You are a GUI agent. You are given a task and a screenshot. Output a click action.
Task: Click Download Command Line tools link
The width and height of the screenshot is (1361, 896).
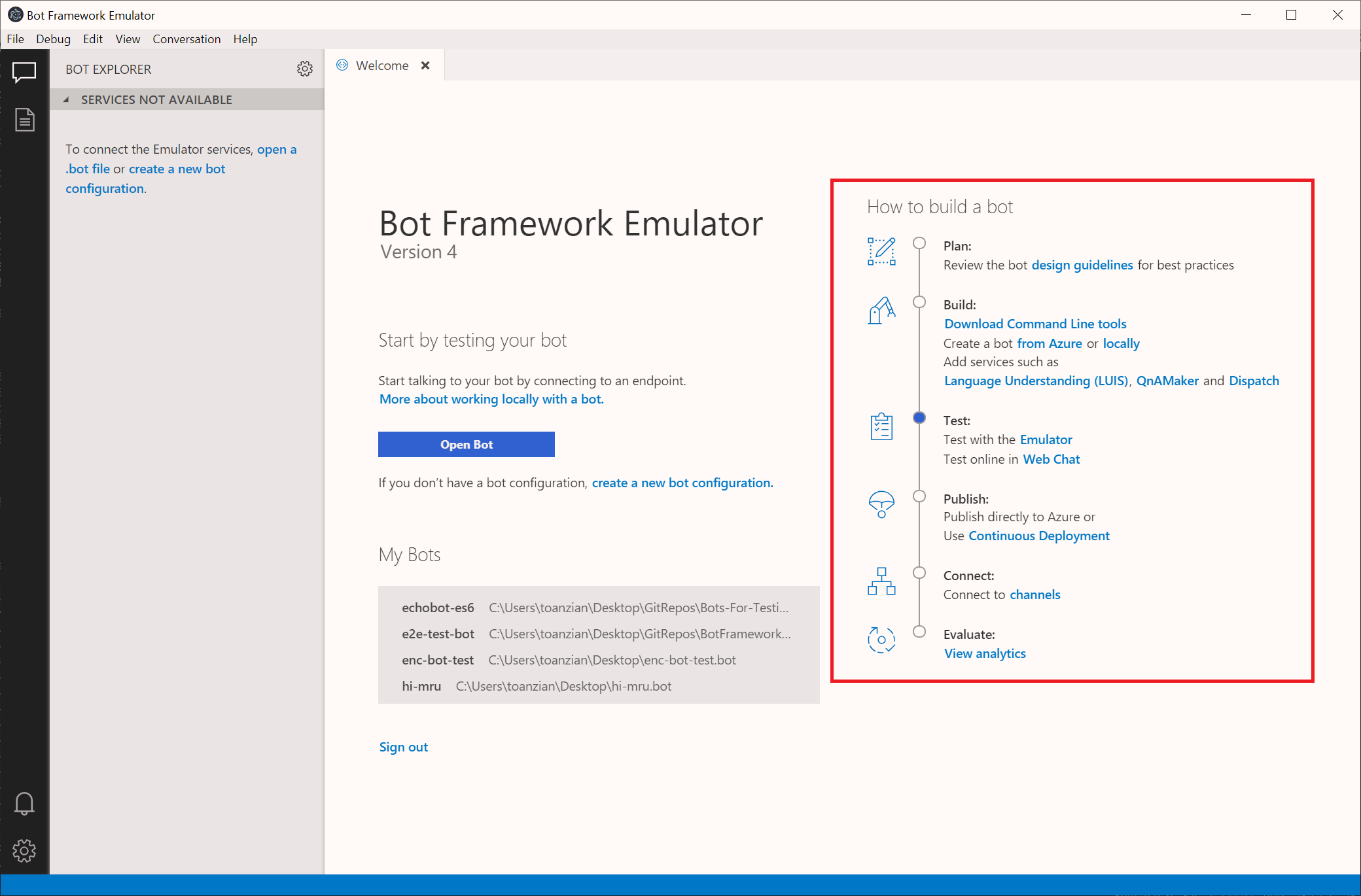coord(1035,324)
